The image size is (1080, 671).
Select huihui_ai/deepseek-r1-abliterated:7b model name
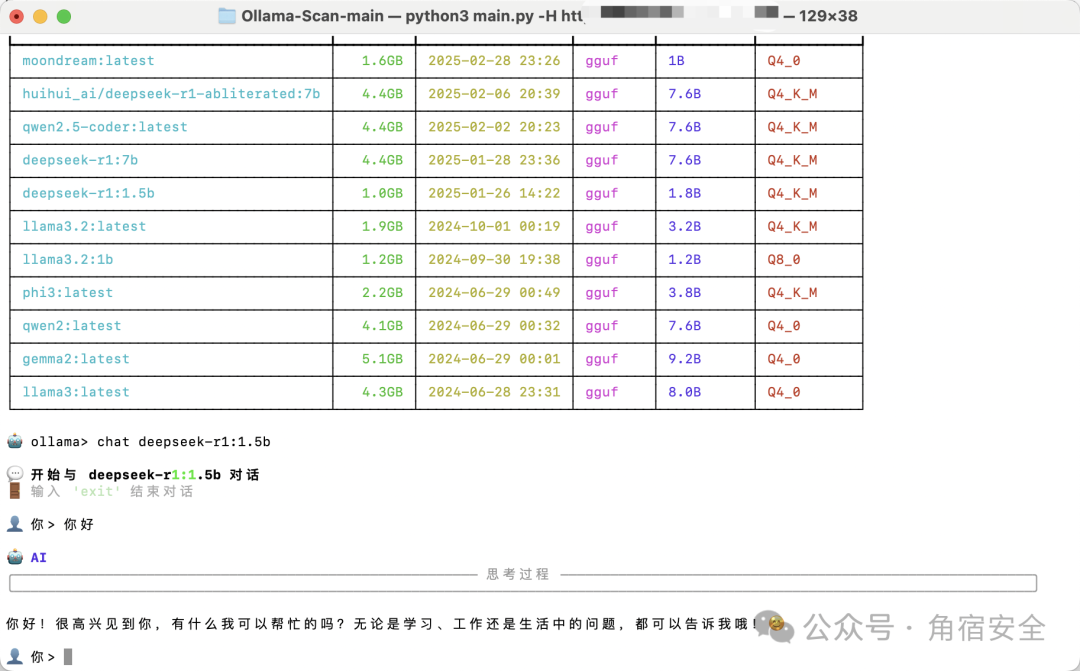171,94
